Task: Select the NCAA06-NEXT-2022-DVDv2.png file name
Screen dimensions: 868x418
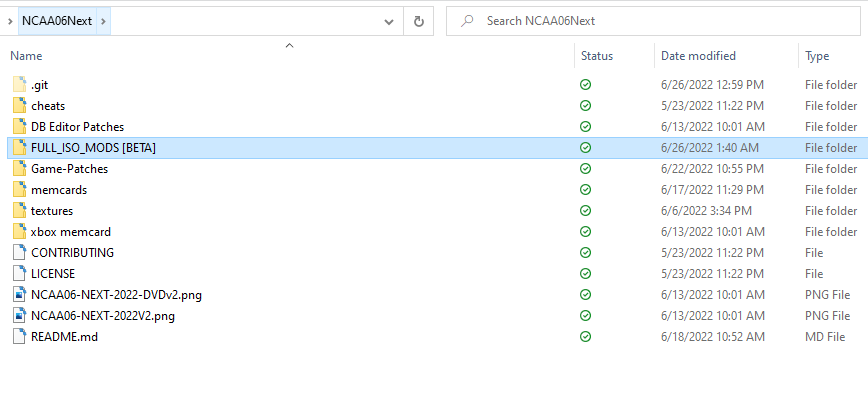Action: point(116,295)
